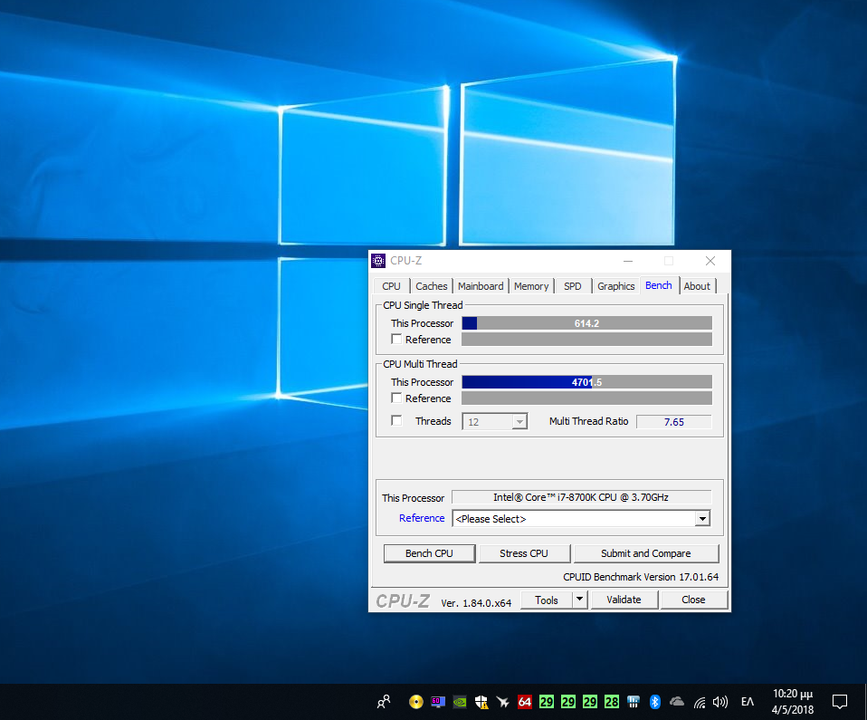
Task: Open the Bluetooth tray icon
Action: (655, 702)
